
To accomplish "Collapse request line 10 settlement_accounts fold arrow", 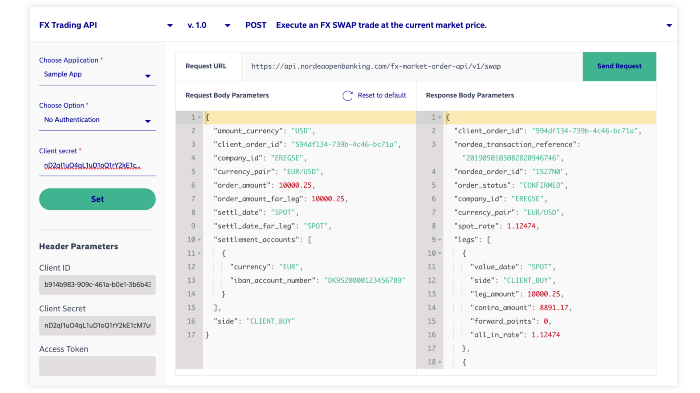I will coord(200,240).
